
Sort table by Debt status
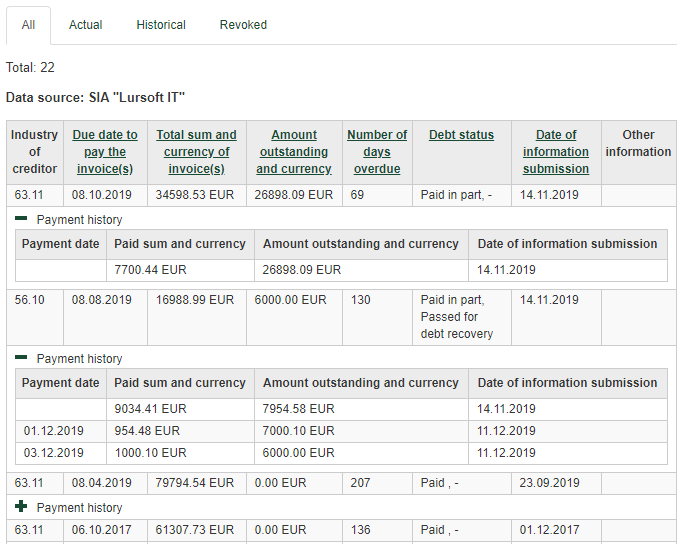click(461, 135)
